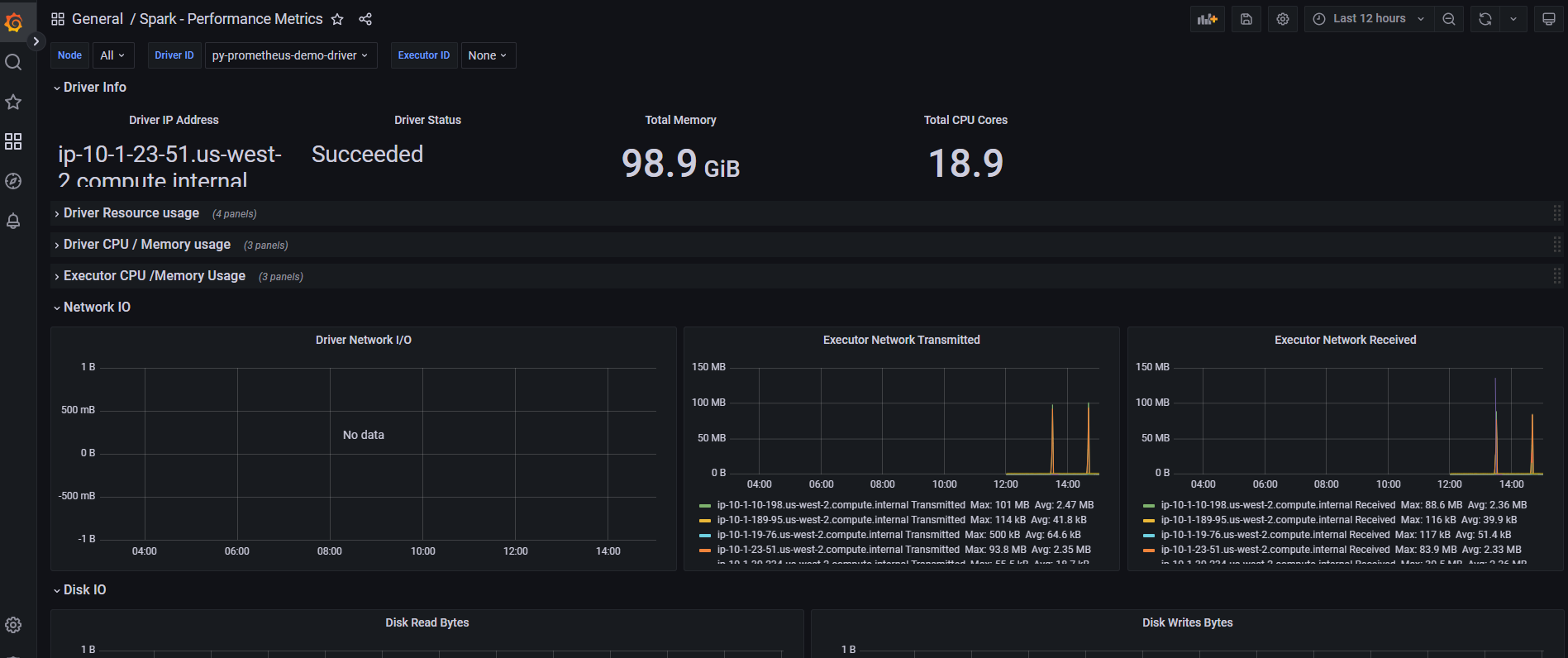Viewport: 1568px width, 658px height.
Task: Click yellow swatch of ip-10-1-189-95 Transmitted
Action: pyautogui.click(x=705, y=520)
